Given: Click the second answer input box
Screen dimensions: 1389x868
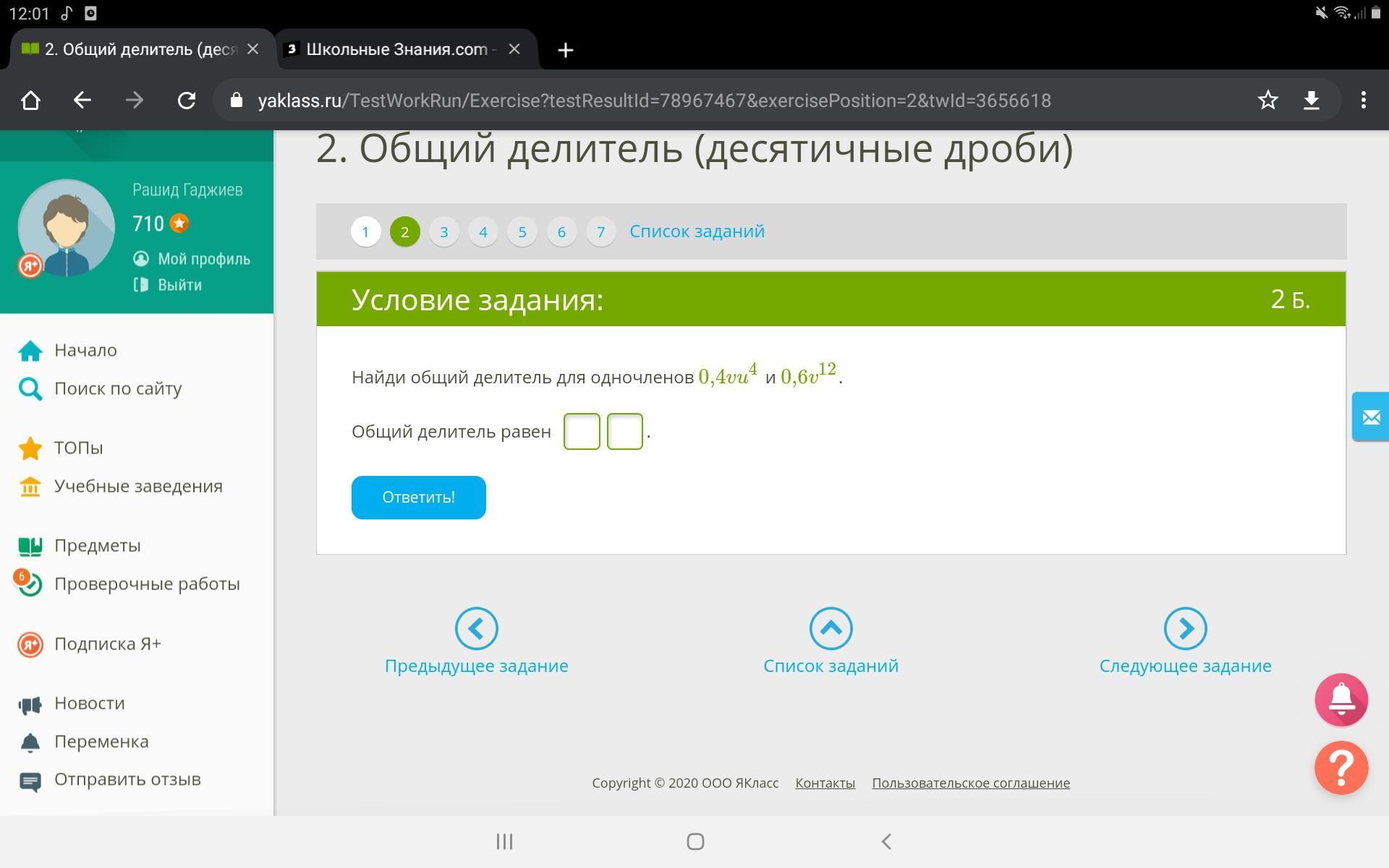Looking at the screenshot, I should click(624, 432).
